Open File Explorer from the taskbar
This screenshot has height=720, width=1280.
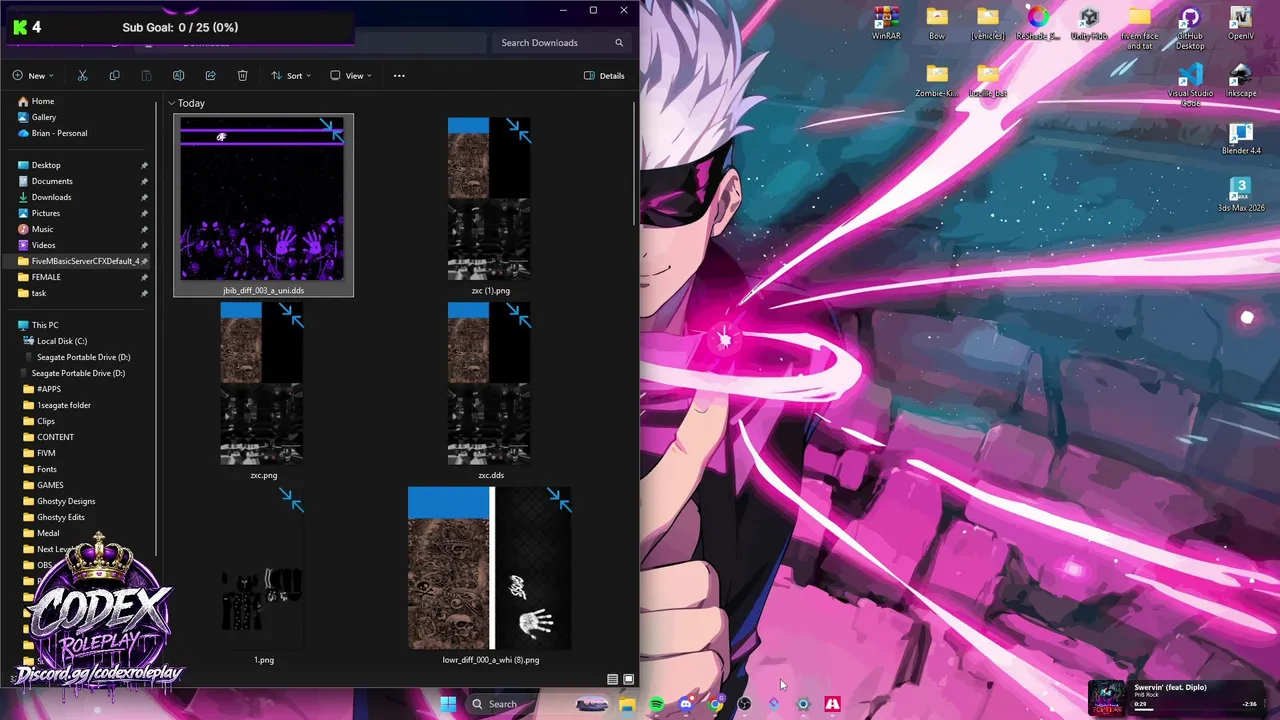(627, 704)
